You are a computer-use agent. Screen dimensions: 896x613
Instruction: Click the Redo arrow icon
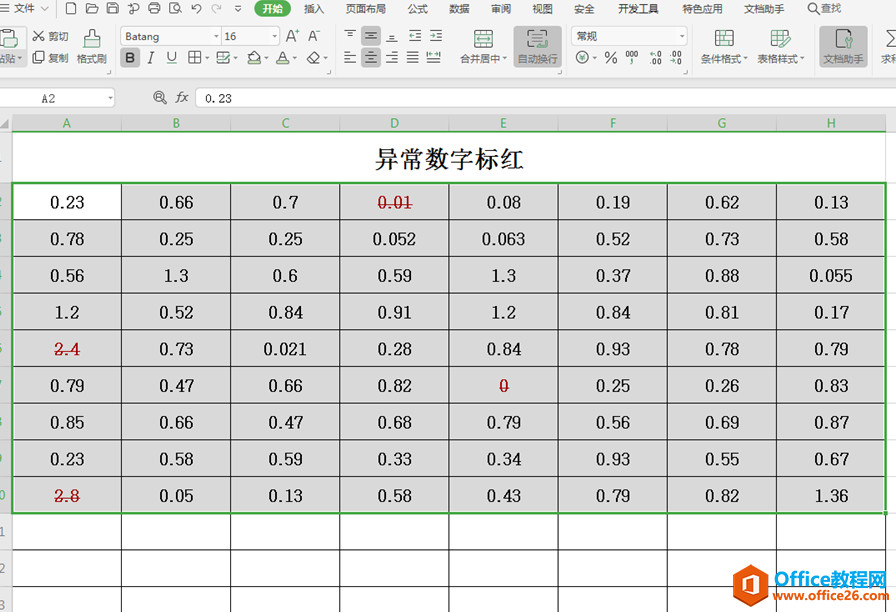pyautogui.click(x=217, y=8)
